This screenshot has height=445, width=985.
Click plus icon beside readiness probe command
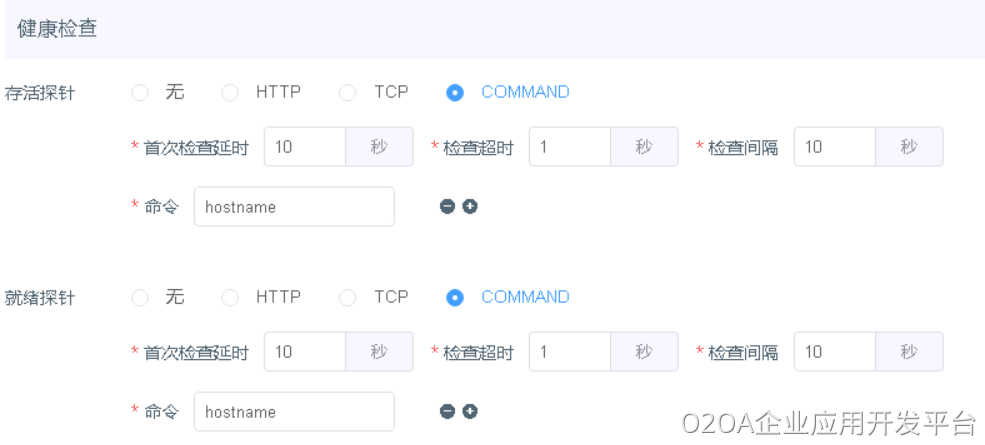click(470, 411)
